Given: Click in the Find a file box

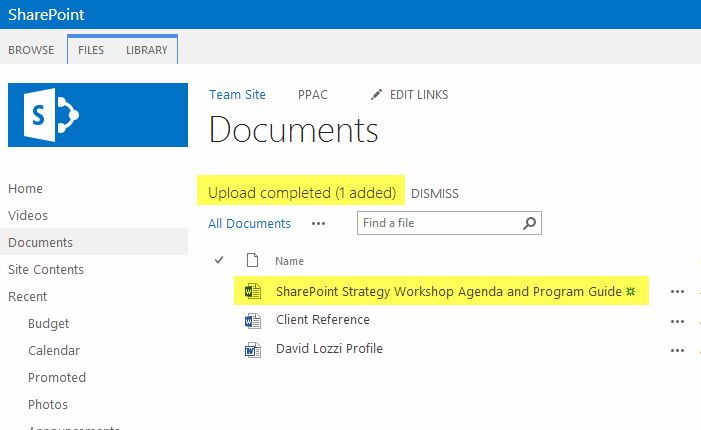Looking at the screenshot, I should [x=438, y=223].
